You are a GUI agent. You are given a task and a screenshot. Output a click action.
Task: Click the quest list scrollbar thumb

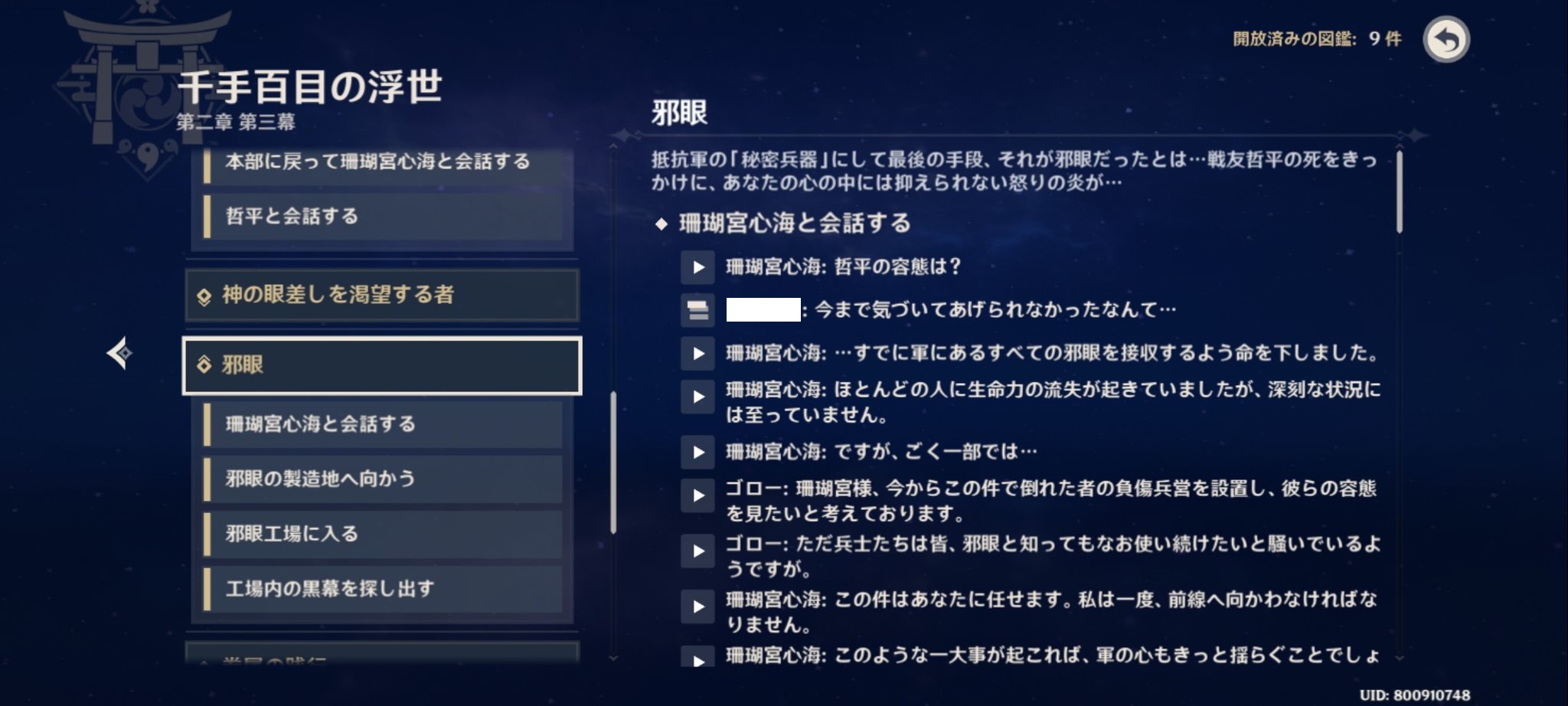tap(613, 462)
